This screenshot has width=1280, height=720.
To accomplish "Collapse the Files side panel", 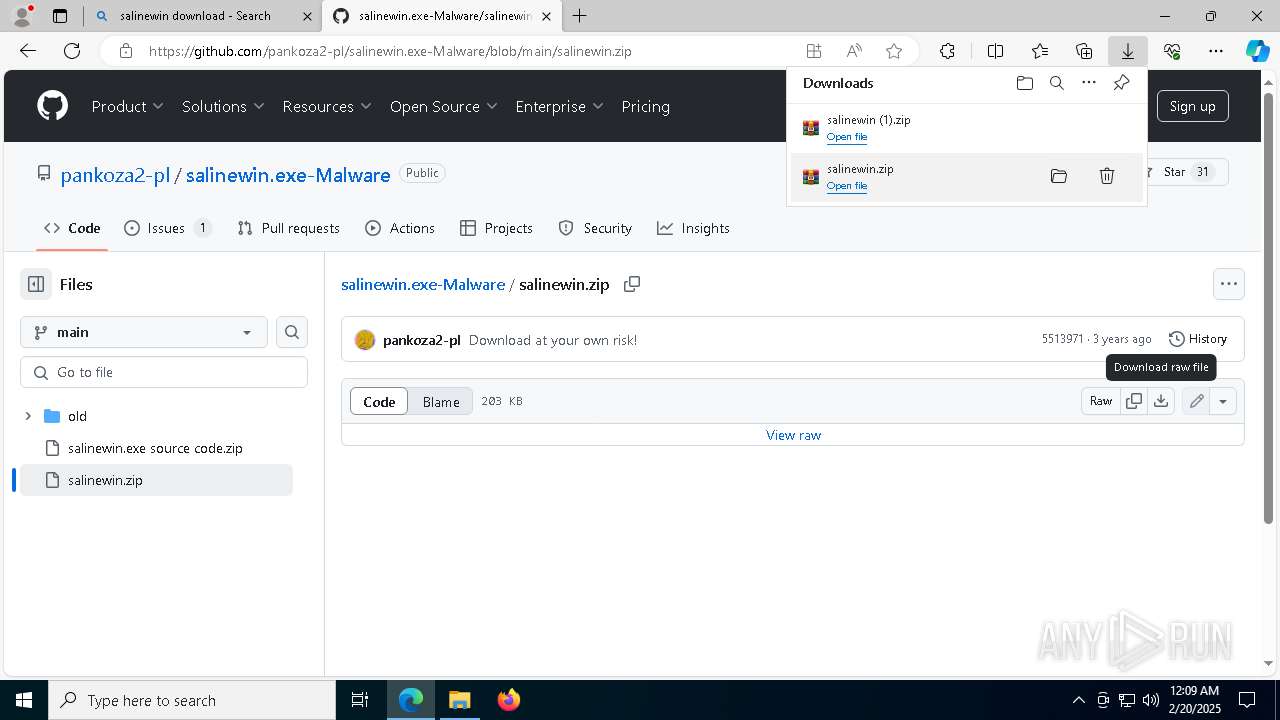I will pyautogui.click(x=36, y=284).
